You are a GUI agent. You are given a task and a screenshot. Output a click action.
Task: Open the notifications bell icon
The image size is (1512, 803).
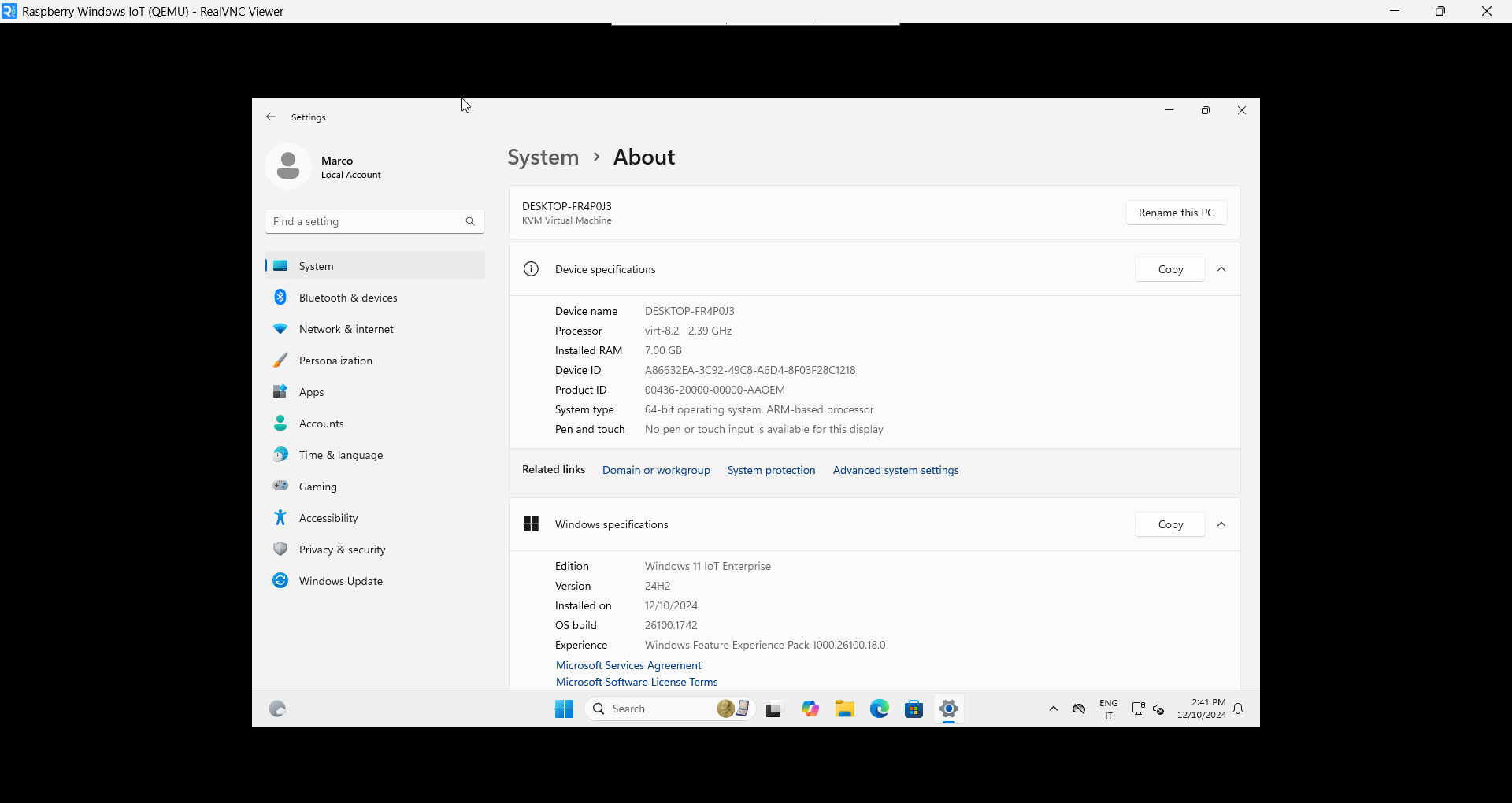coord(1239,709)
